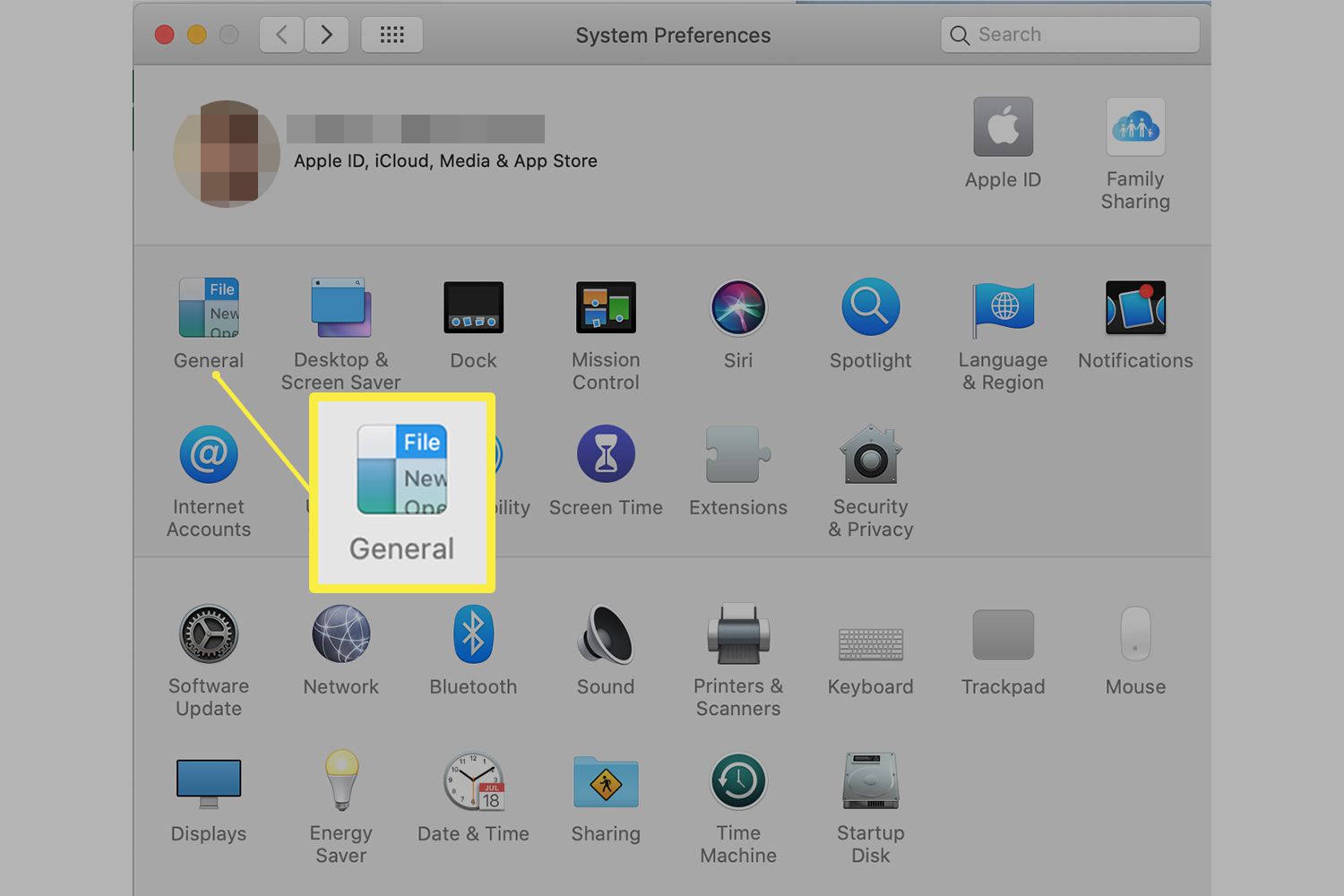The width and height of the screenshot is (1344, 896).
Task: Minimize the System Preferences window
Action: click(197, 35)
